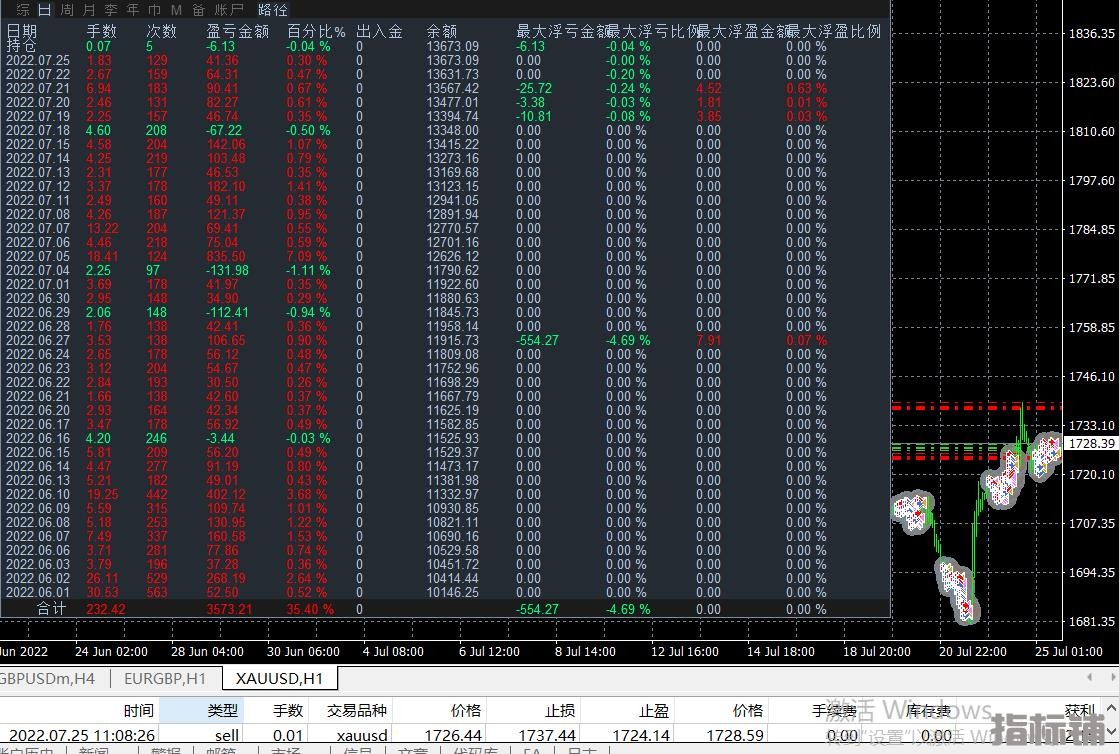1119x754 pixels.
Task: Switch to the EURGBP,H1 chart tab
Action: click(x=165, y=678)
